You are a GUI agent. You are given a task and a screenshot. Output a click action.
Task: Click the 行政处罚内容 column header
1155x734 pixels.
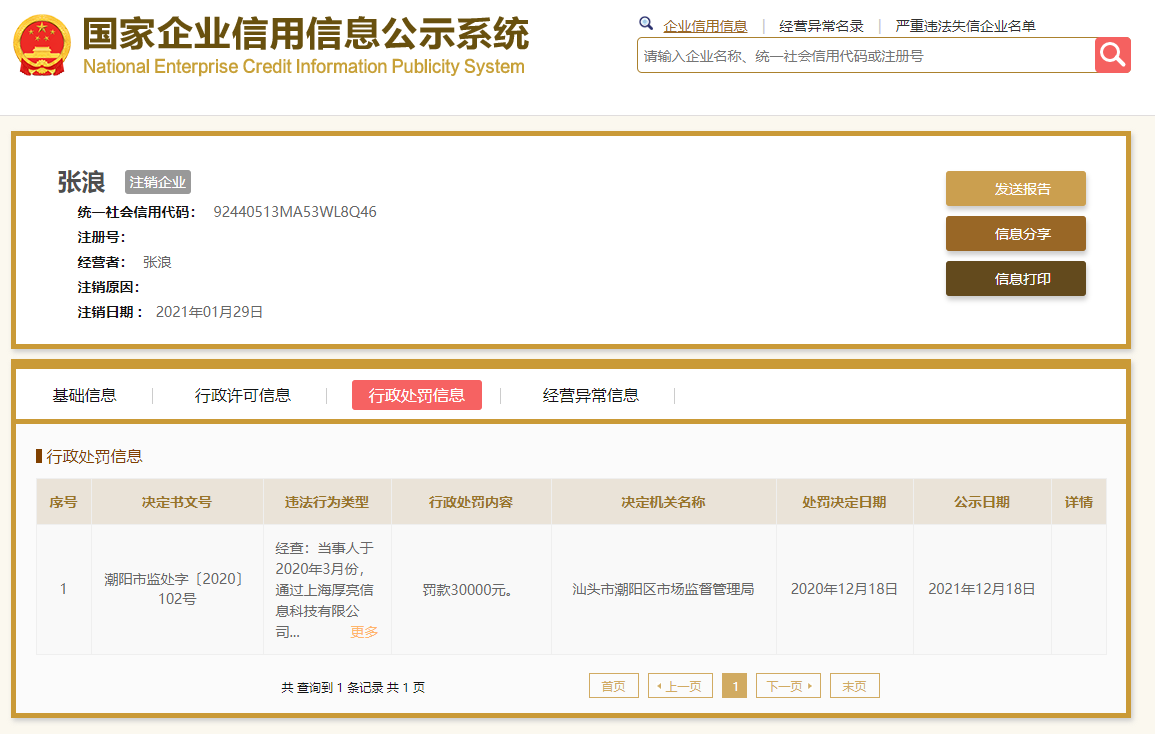point(471,502)
